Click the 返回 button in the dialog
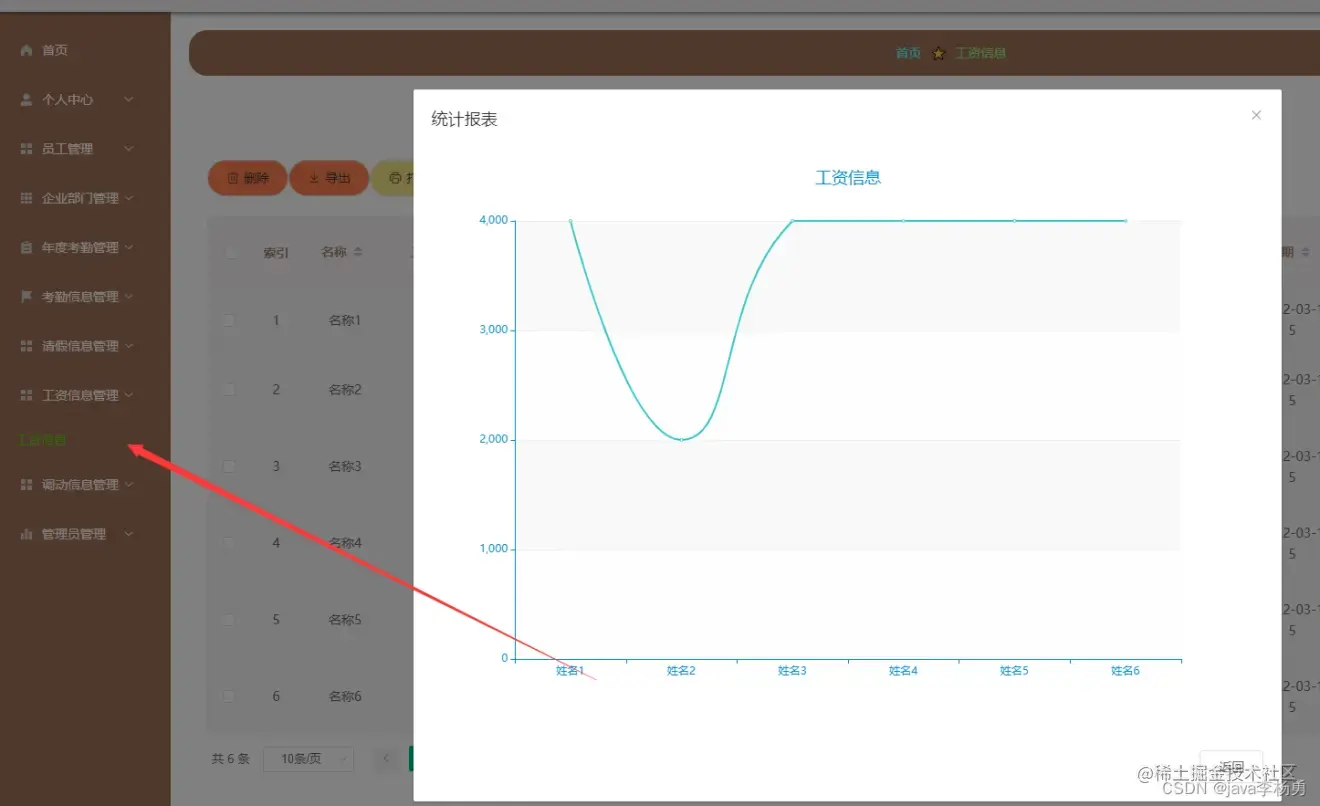Screen dimensions: 1320x806 point(1231,767)
